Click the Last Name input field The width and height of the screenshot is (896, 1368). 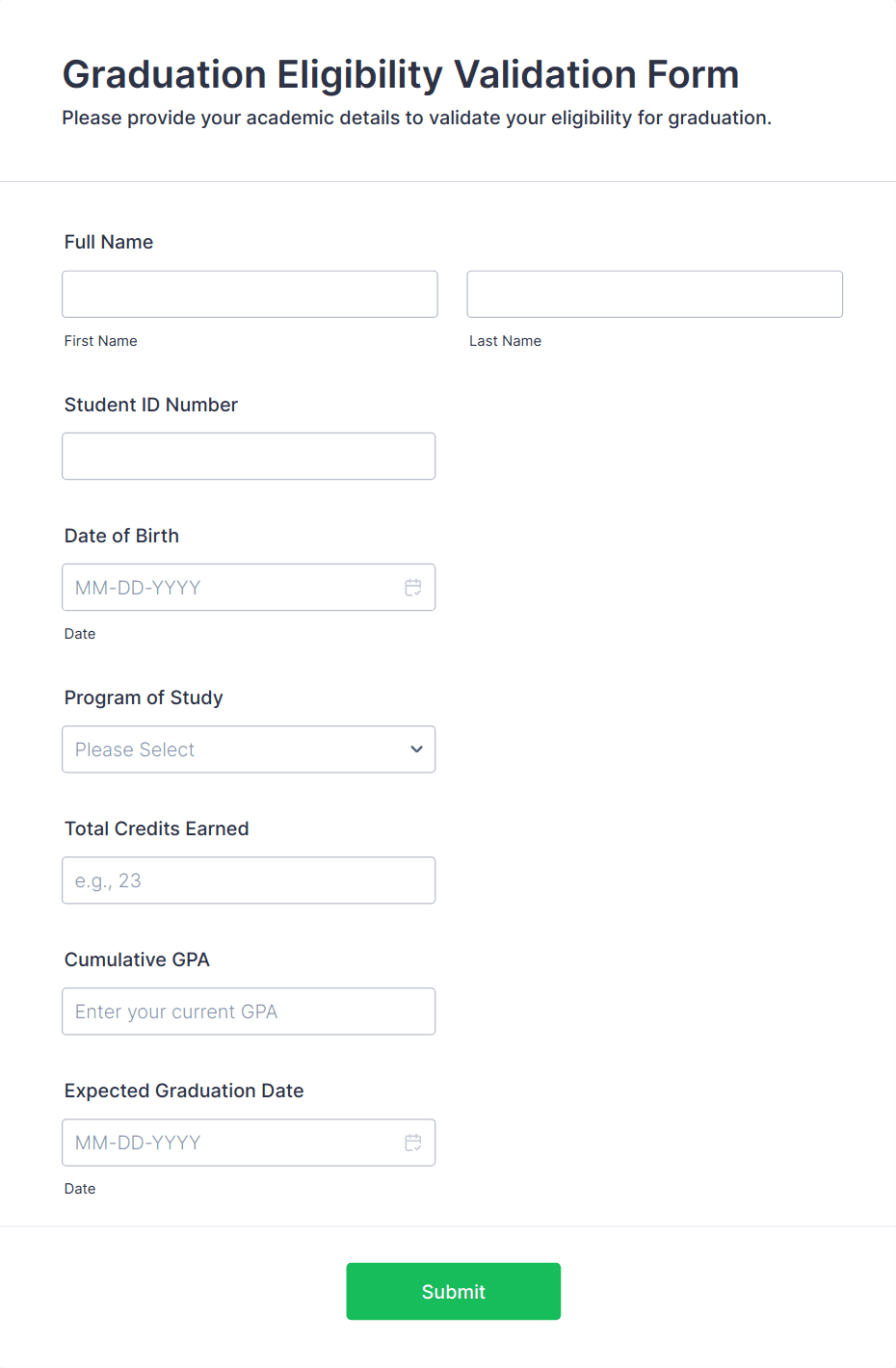click(654, 294)
